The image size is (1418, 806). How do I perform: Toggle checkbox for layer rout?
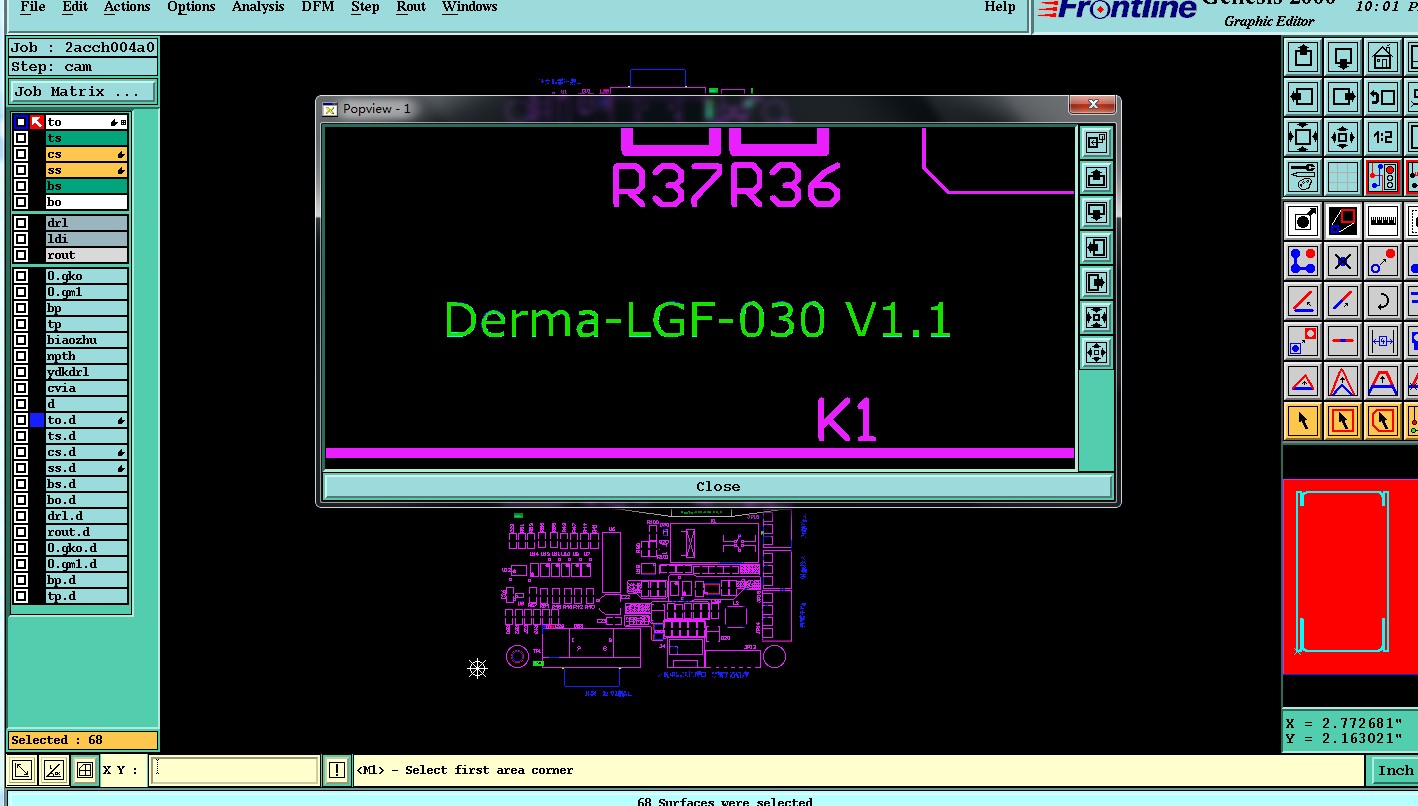point(21,255)
